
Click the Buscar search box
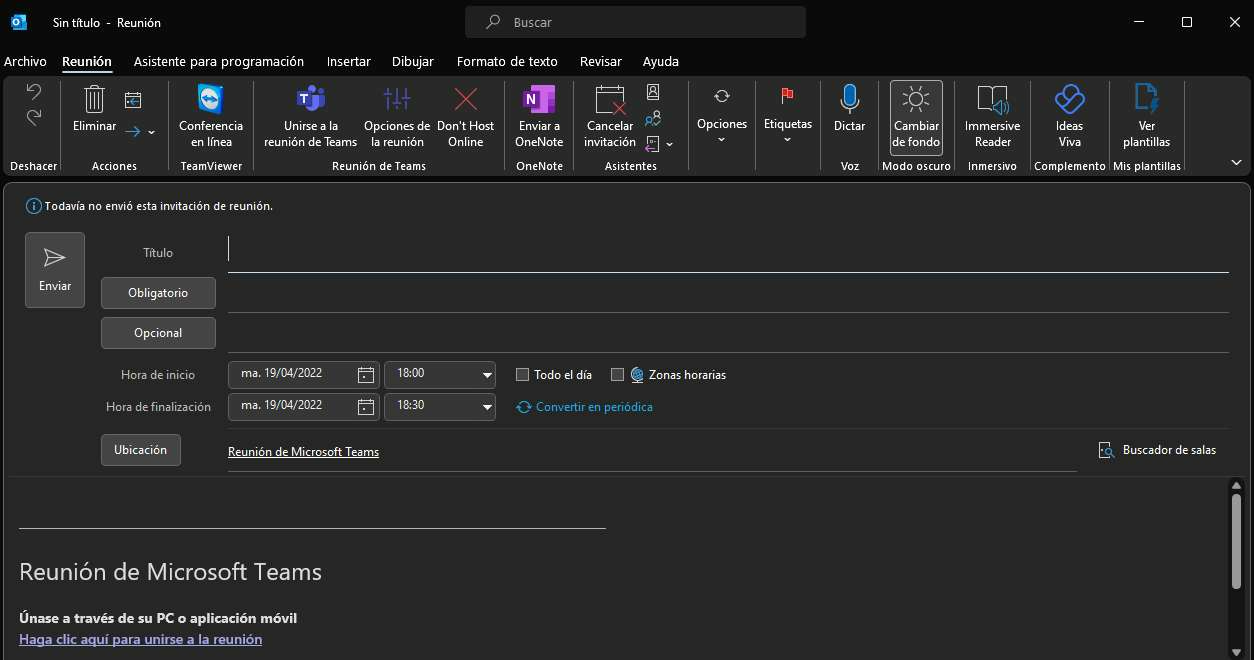635,22
